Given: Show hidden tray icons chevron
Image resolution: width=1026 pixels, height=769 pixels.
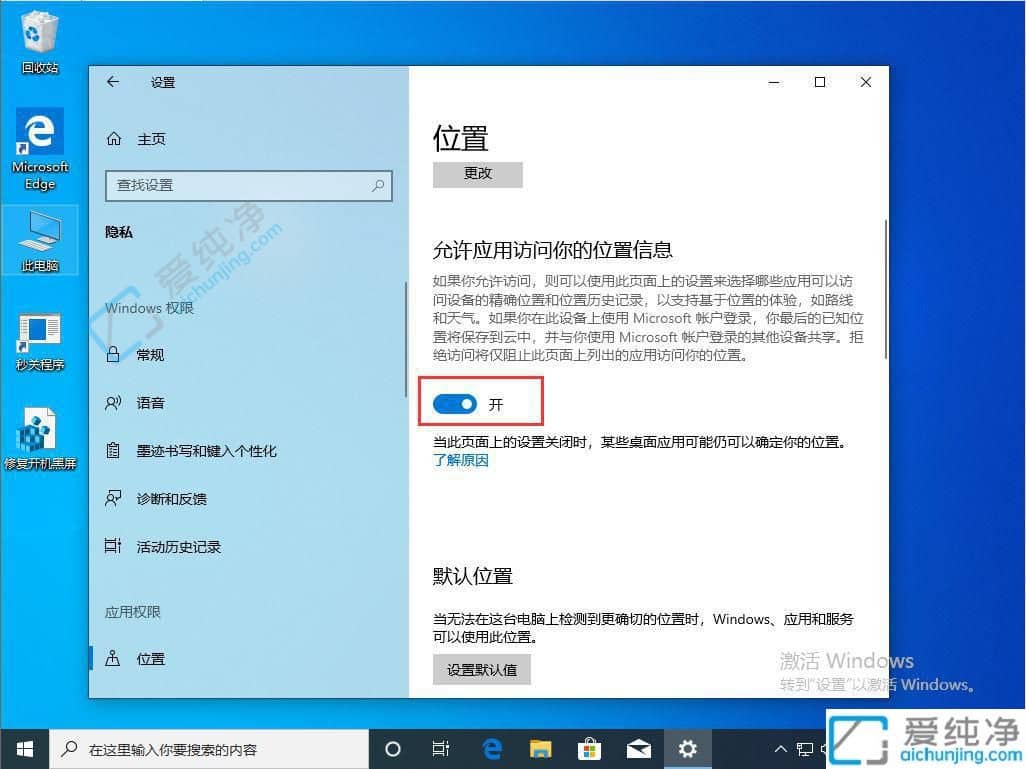Looking at the screenshot, I should [781, 749].
